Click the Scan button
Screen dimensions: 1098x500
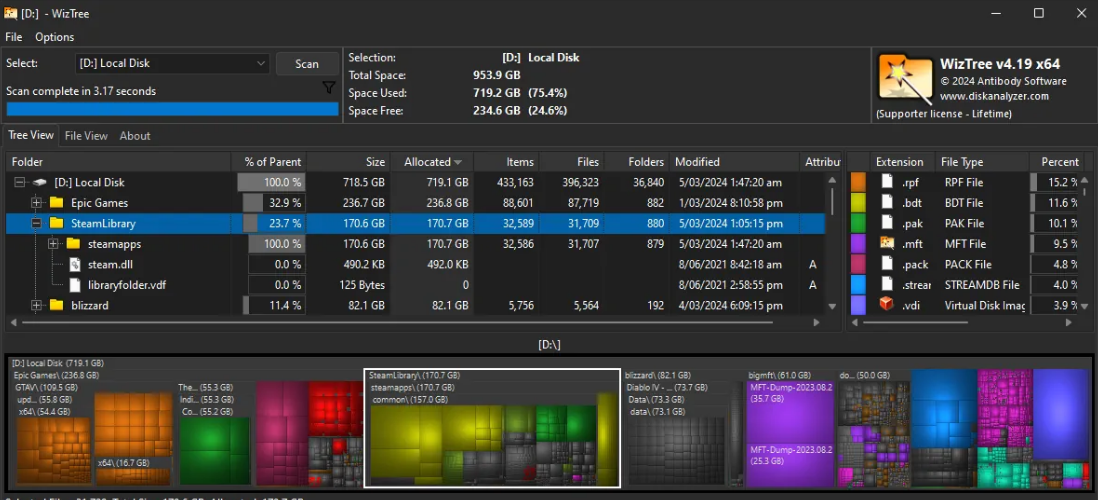(307, 64)
